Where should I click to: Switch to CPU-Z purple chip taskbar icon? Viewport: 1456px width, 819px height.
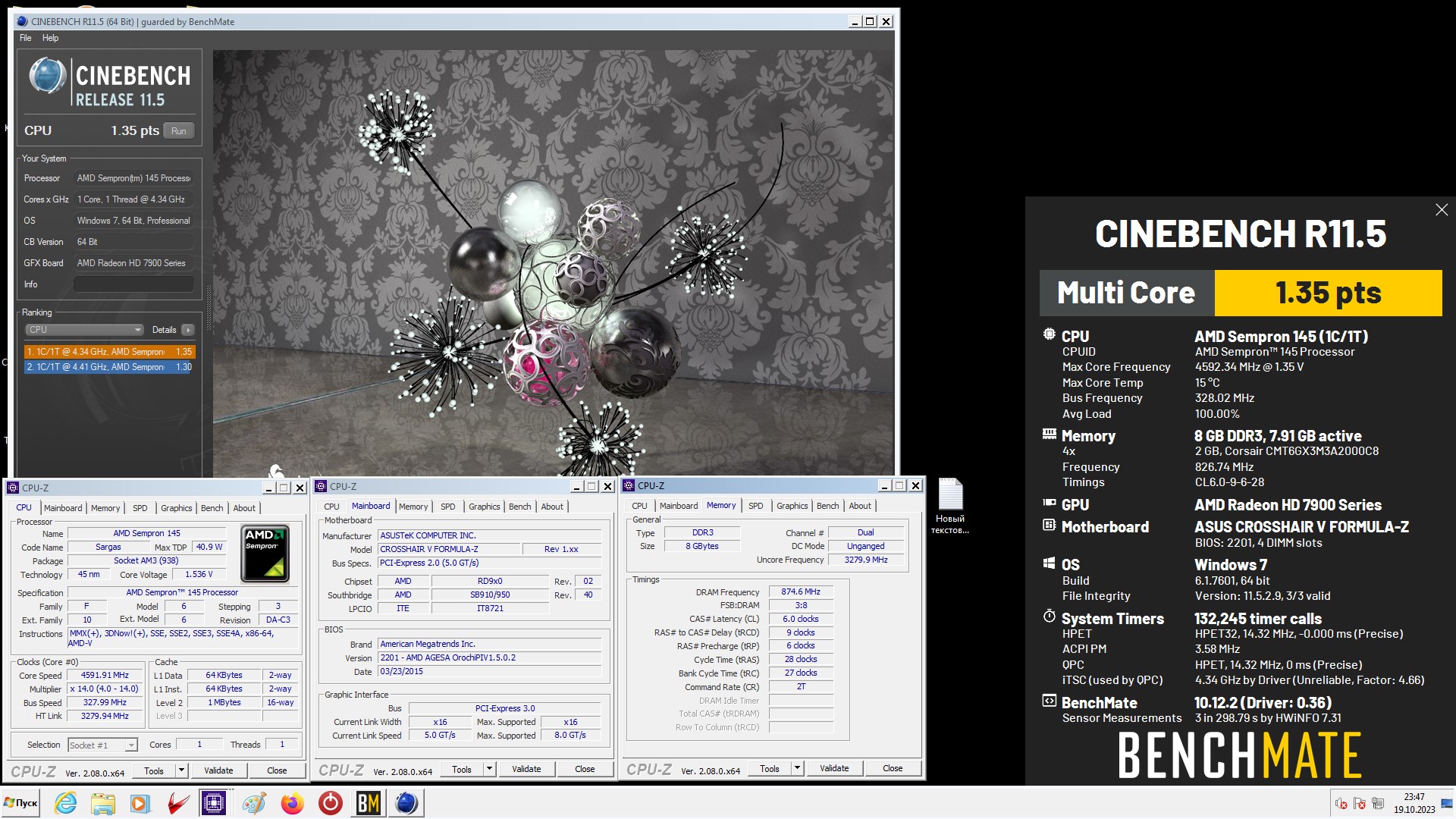point(215,803)
